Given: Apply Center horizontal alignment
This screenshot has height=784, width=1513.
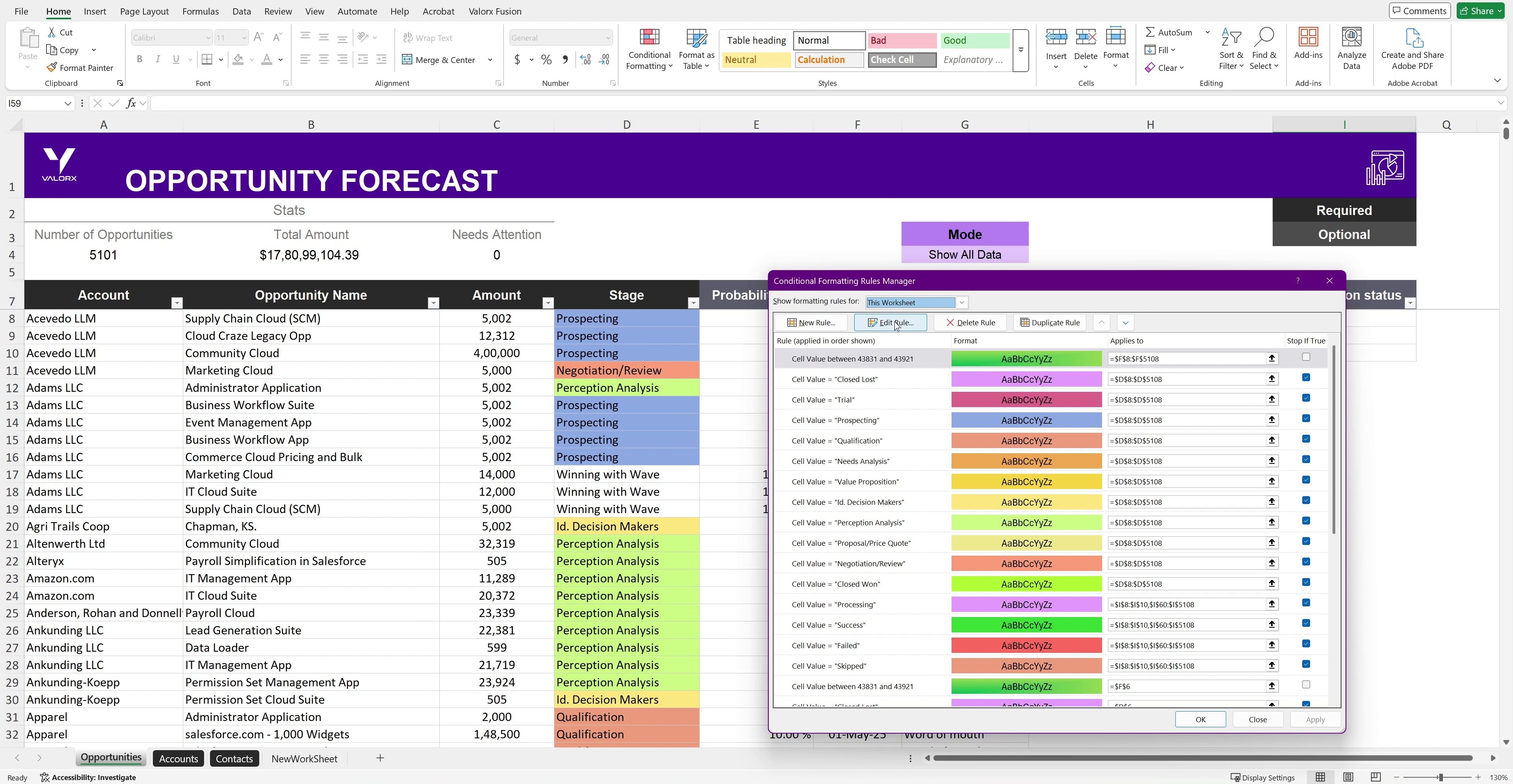Looking at the screenshot, I should tap(323, 59).
